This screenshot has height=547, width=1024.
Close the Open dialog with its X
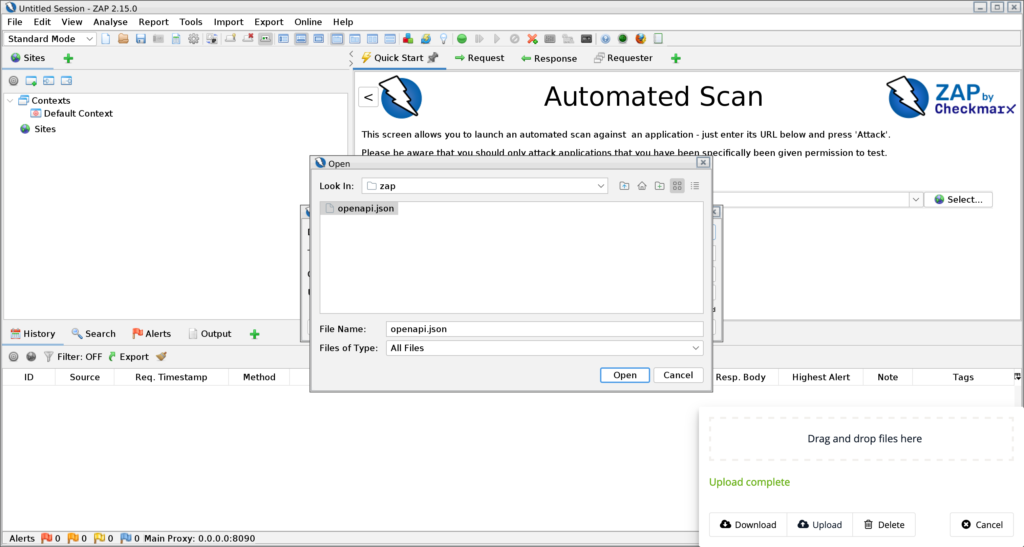(703, 163)
